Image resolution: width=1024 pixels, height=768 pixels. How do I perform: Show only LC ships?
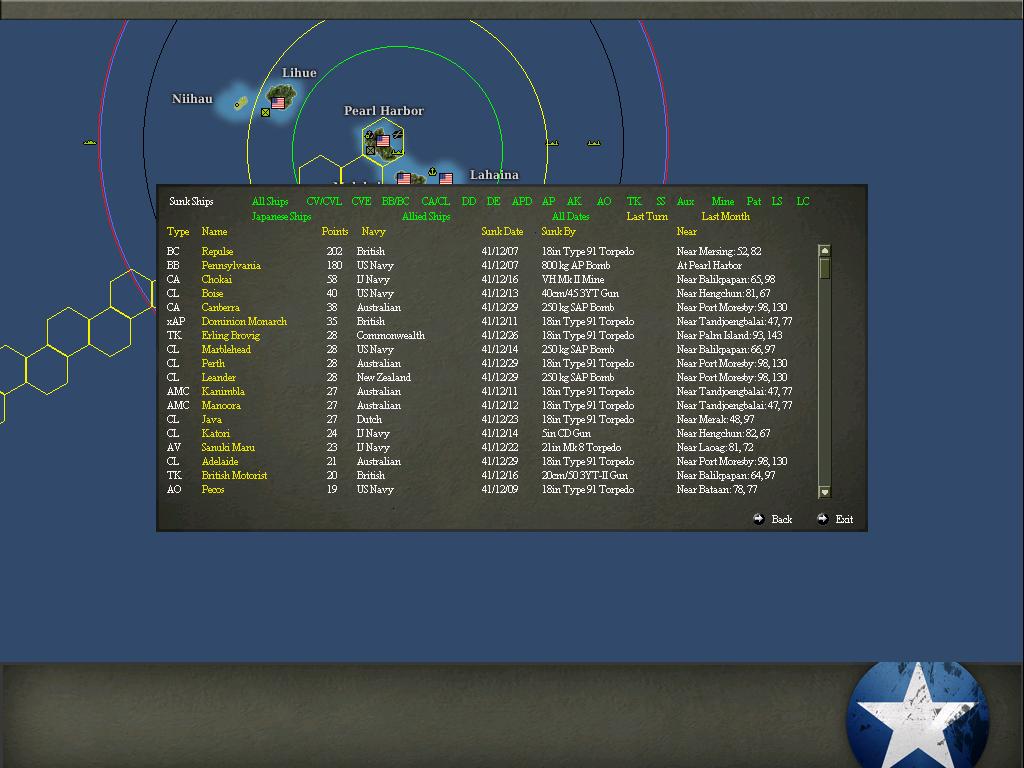[x=803, y=201]
